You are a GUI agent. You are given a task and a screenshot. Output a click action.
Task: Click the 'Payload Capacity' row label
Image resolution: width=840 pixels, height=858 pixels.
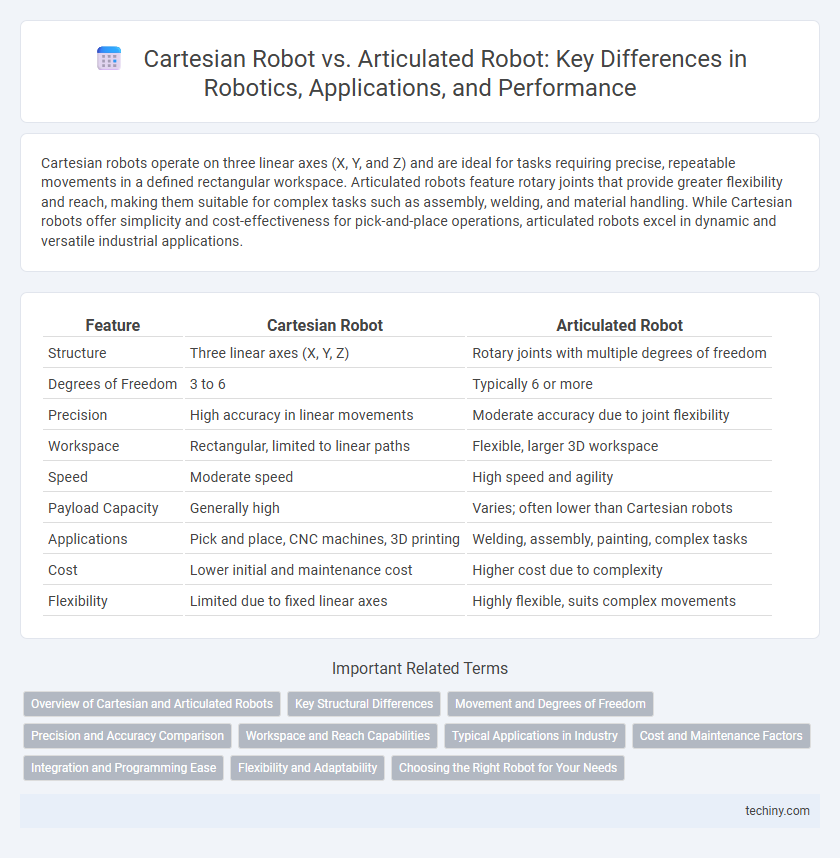point(103,508)
